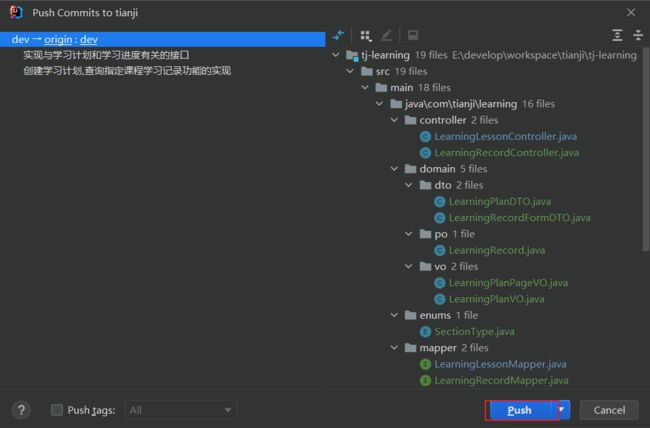
Task: Click the LearningPlanVO.java class icon
Action: click(x=439, y=299)
